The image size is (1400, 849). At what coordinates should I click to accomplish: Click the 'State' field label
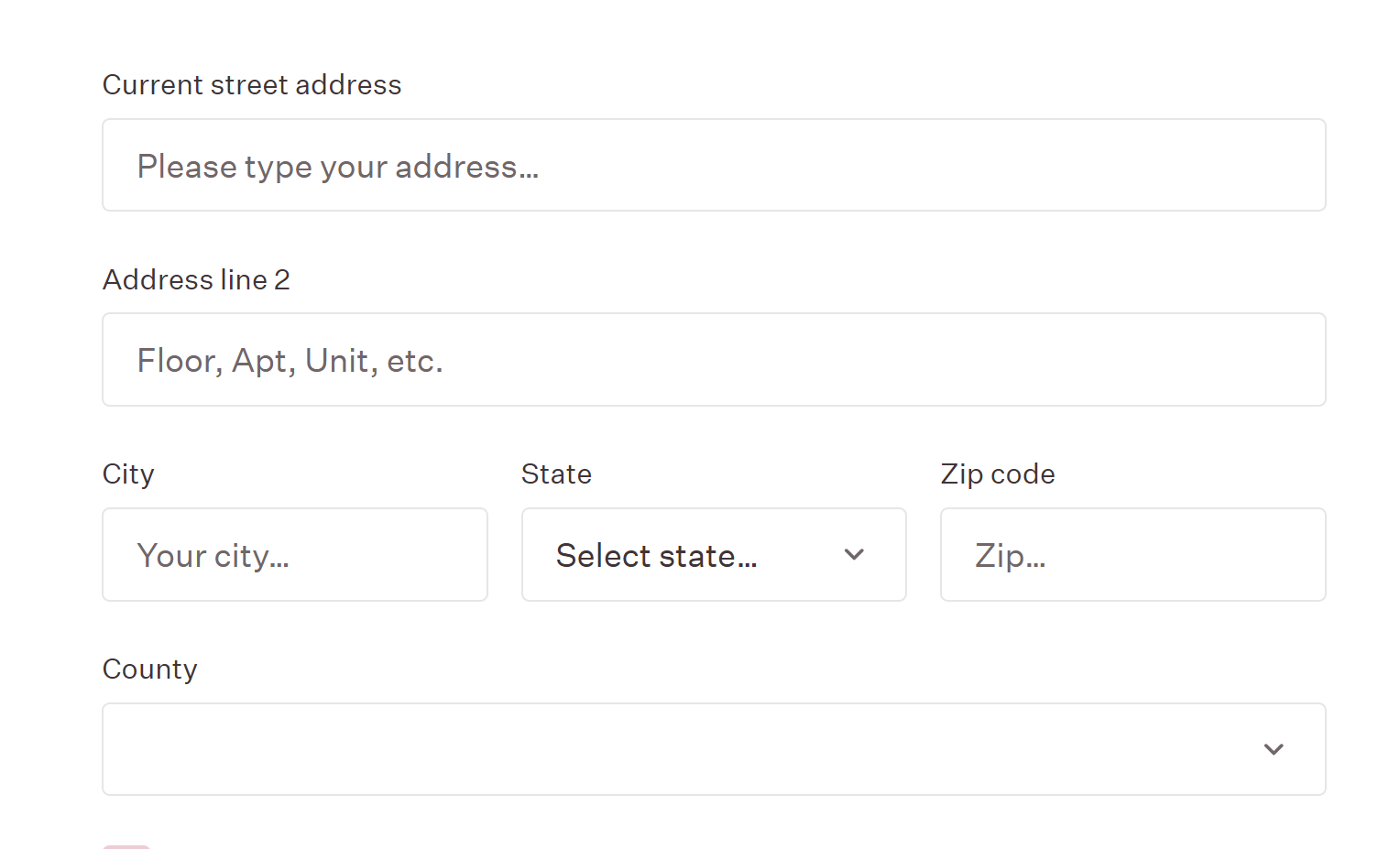[556, 474]
